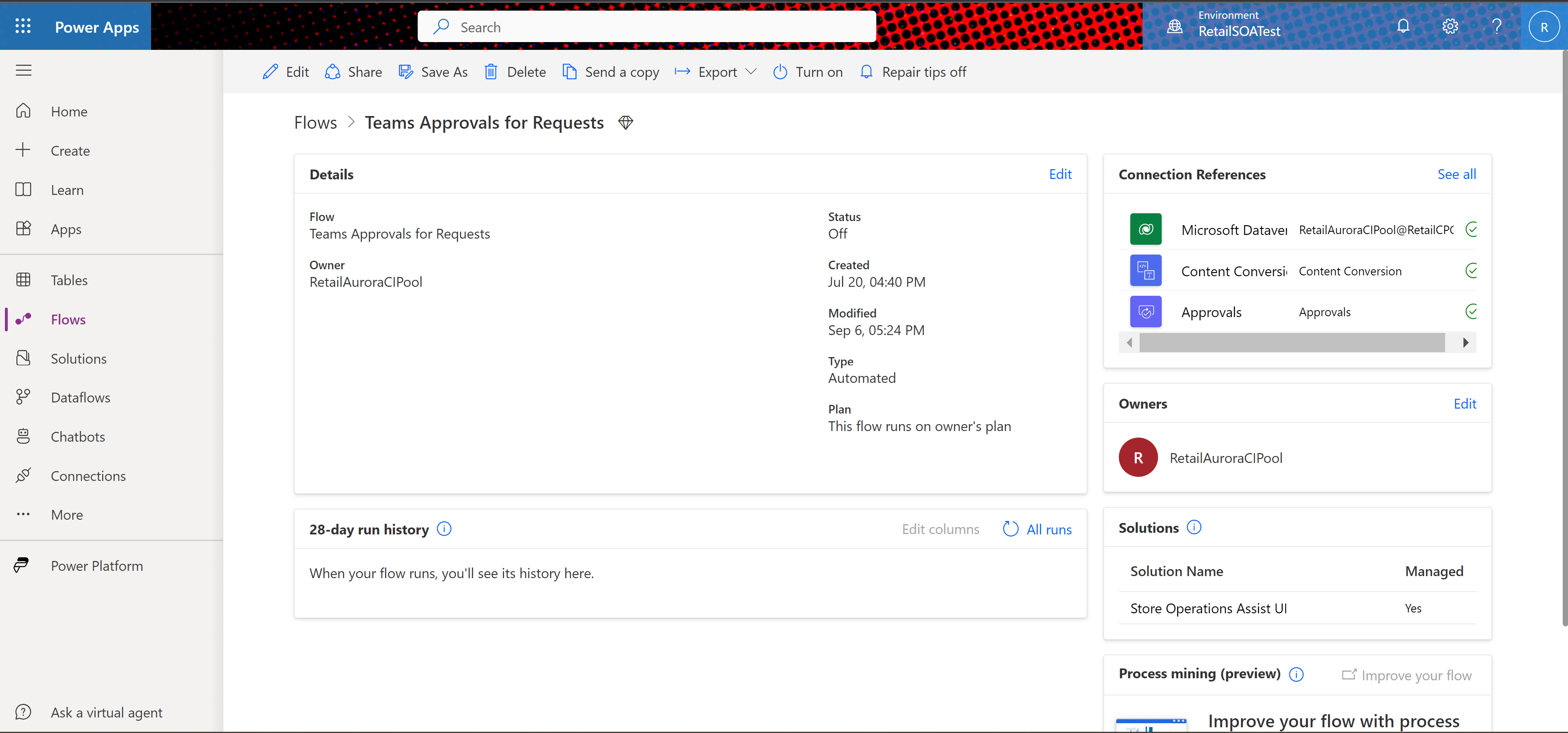This screenshot has height=733, width=1568.
Task: Select the Edit button under Owners section
Action: tap(1464, 403)
